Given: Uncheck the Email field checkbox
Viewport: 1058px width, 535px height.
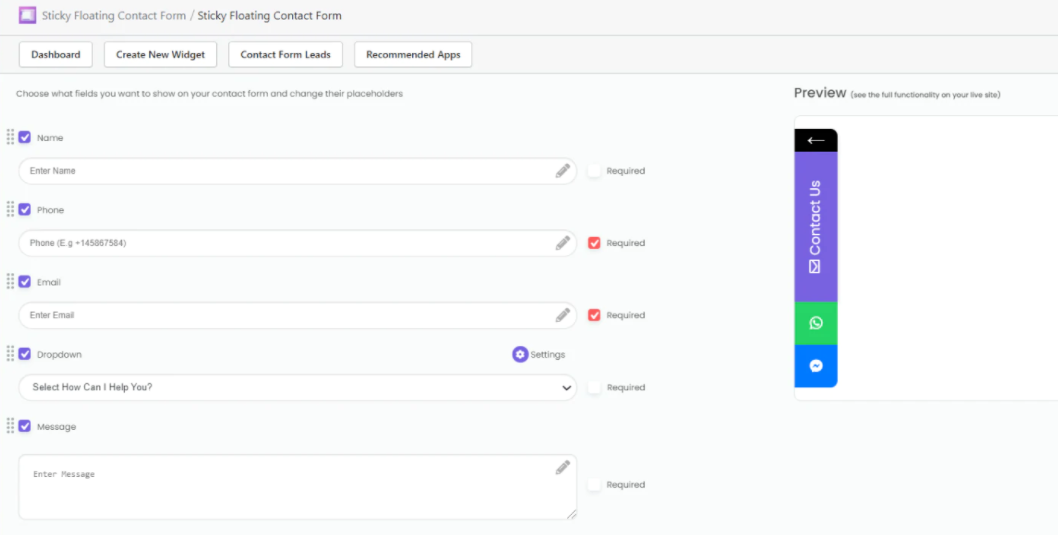Looking at the screenshot, I should coord(25,282).
